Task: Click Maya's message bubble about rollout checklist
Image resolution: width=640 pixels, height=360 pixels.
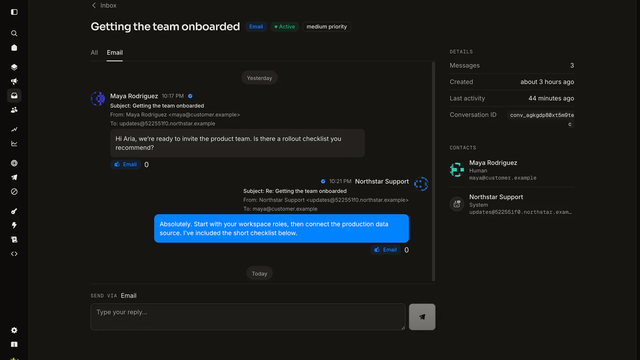Action: pos(237,143)
